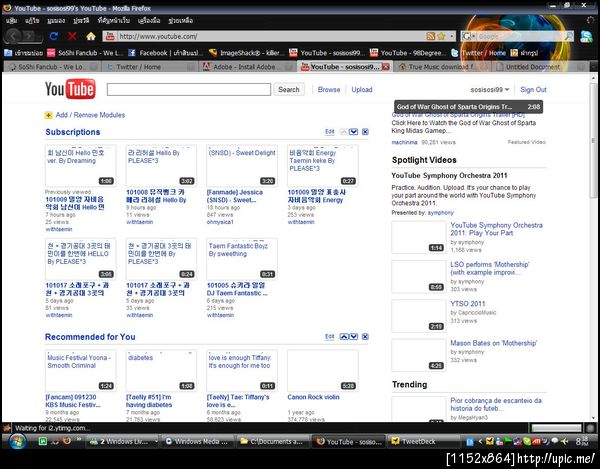Open the address bar history dropdown arrow
The image size is (600, 469).
(452, 36)
